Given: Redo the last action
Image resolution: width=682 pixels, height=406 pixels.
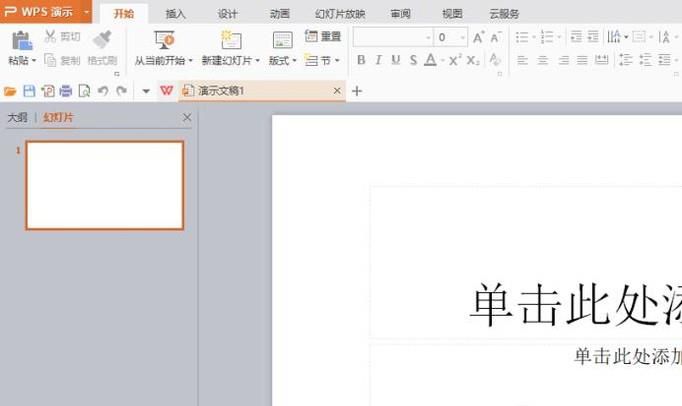Looking at the screenshot, I should pyautogui.click(x=122, y=91).
